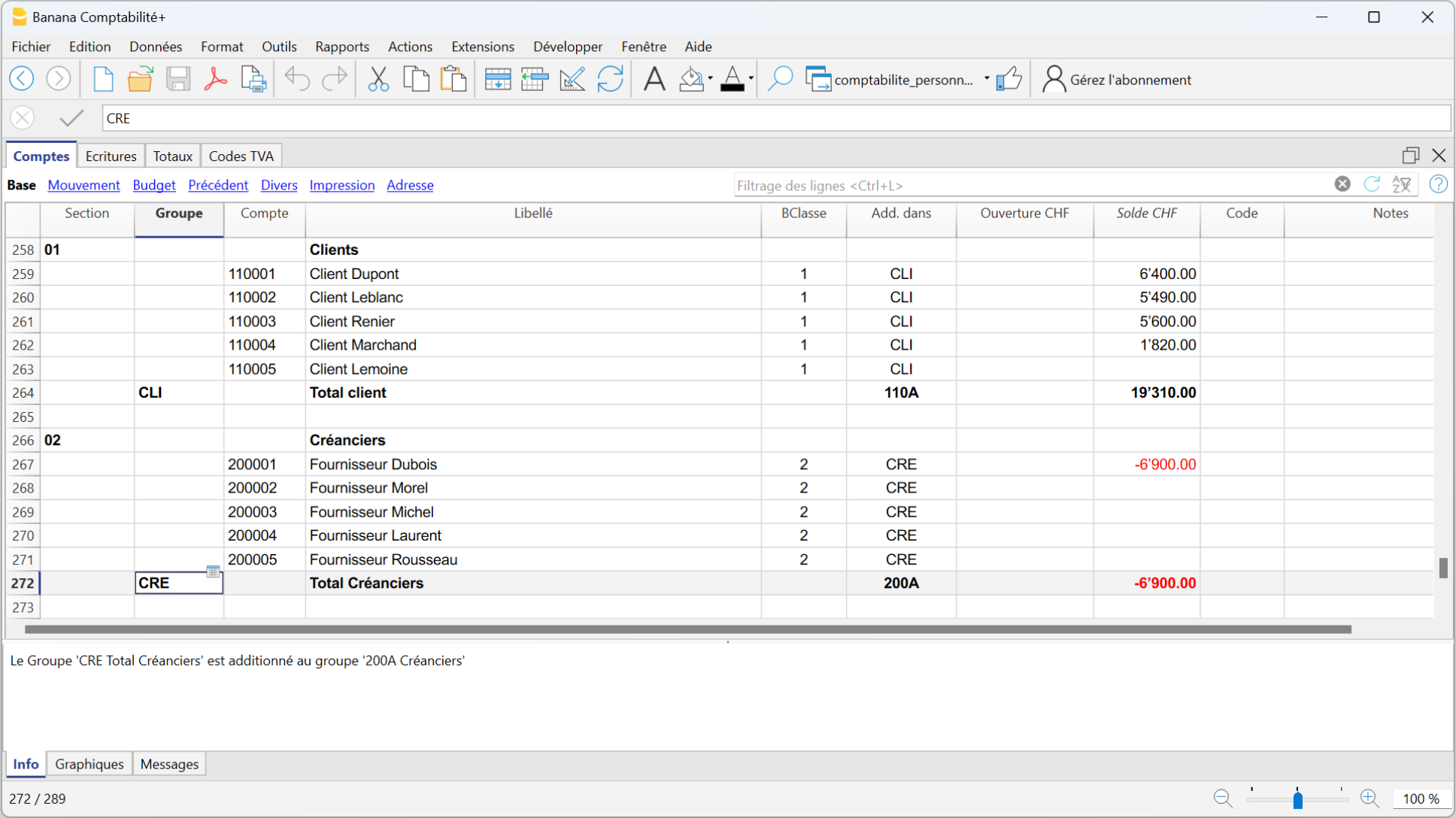Click the Print preview icon
The image size is (1456, 818).
pyautogui.click(x=253, y=79)
